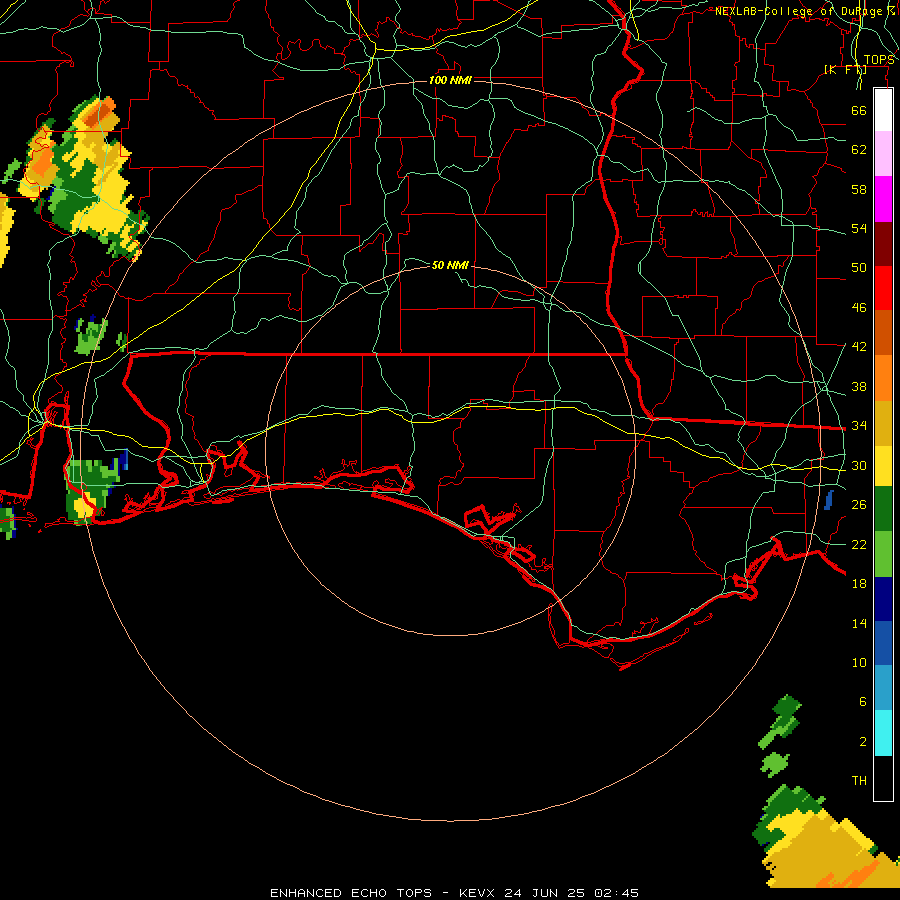Screen dimensions: 900x900
Task: Click the light blue swatch near 6
Action: click(x=883, y=688)
